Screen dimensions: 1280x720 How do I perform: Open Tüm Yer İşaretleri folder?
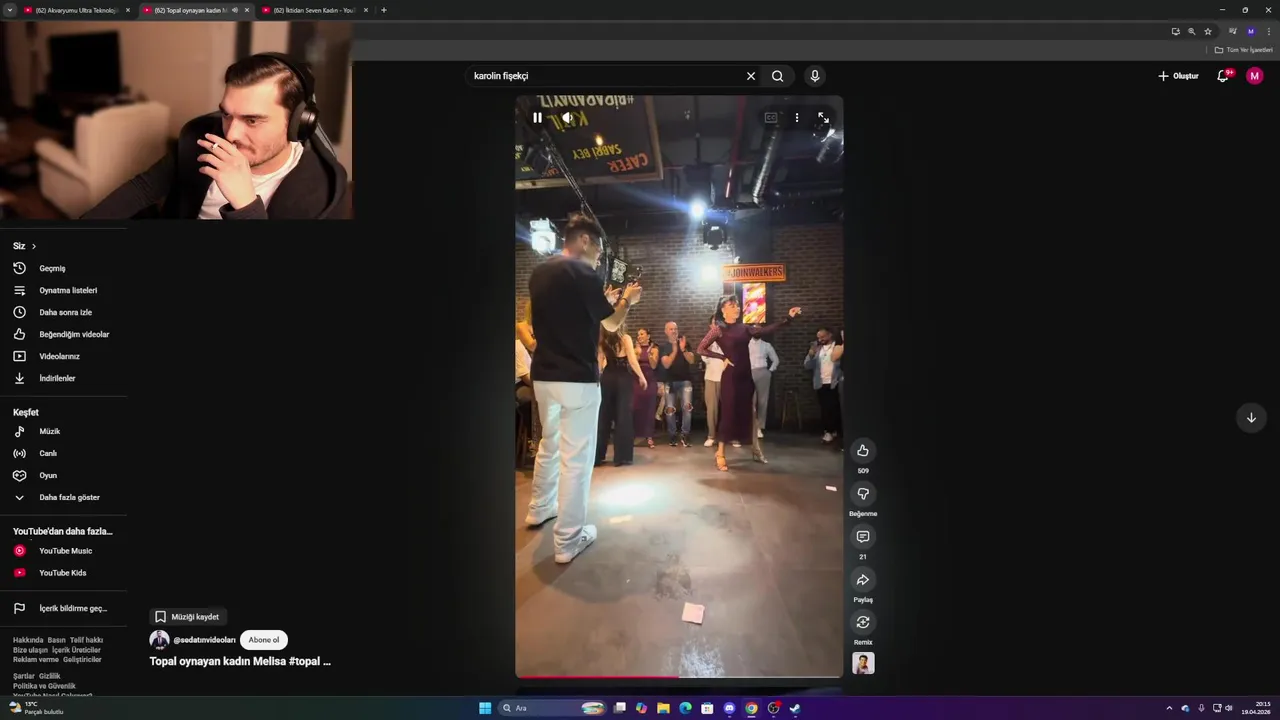tap(1244, 50)
